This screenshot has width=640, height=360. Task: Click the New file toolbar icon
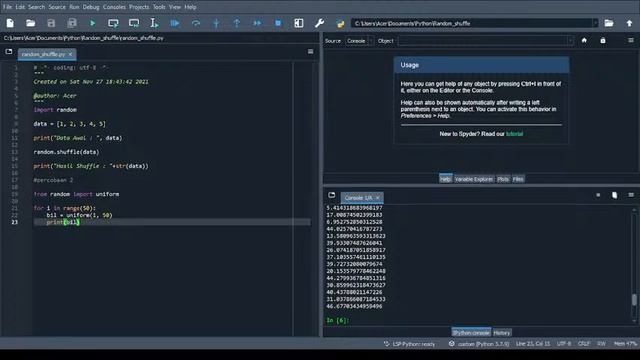pos(10,23)
